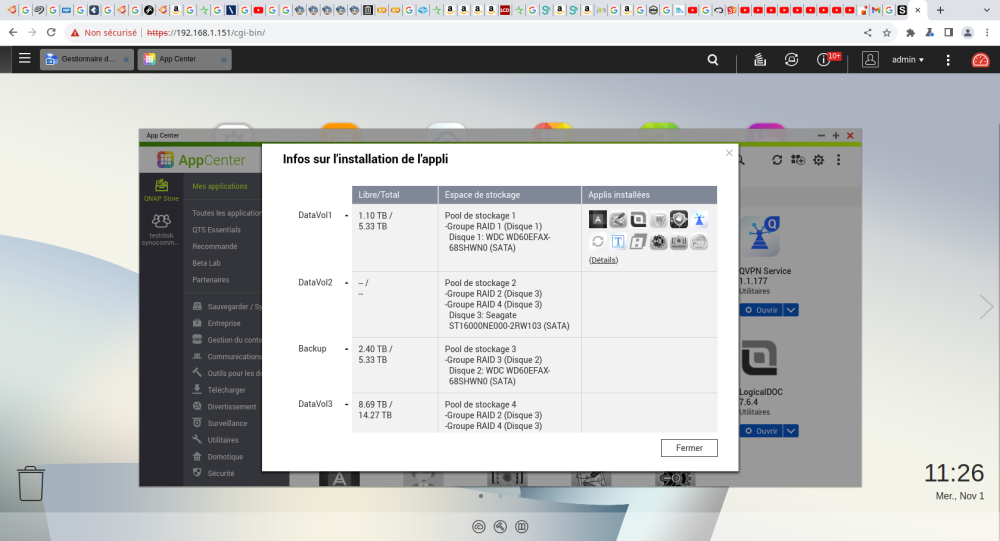Collapse the DataVol3 volume row
Screen dimensions: 1000x541
pos(346,404)
